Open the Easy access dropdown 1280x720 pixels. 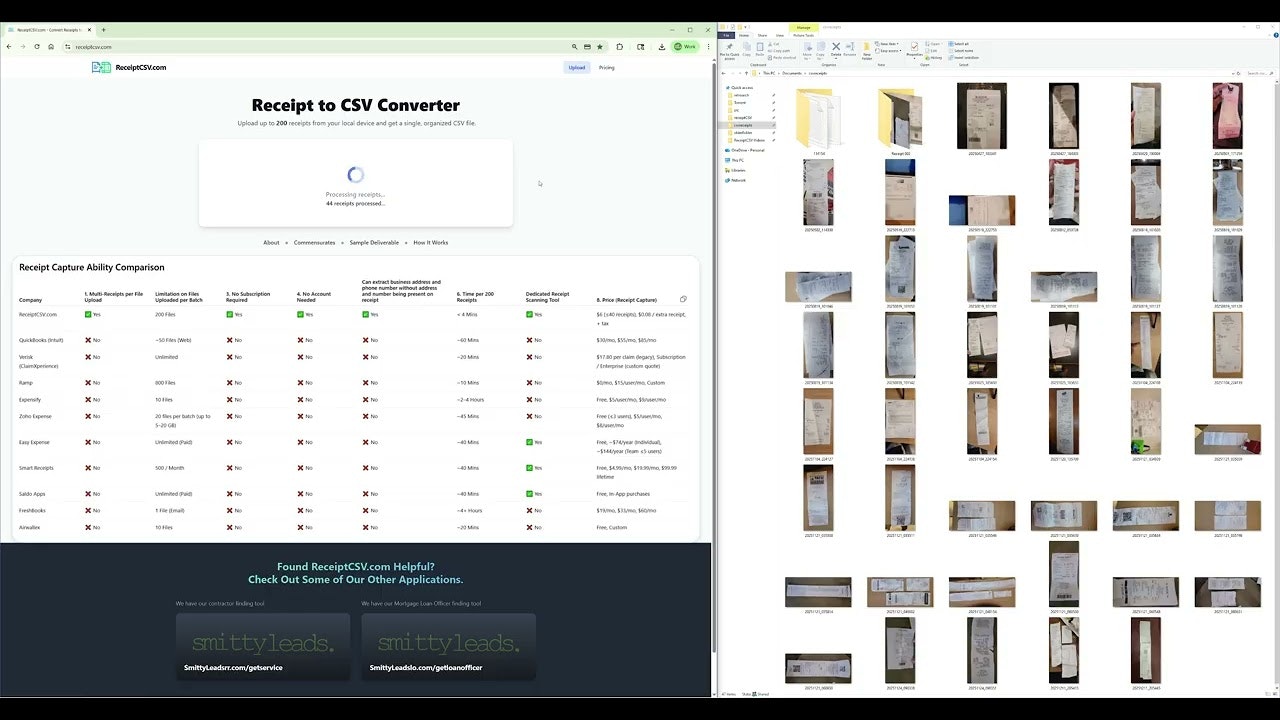point(888,50)
